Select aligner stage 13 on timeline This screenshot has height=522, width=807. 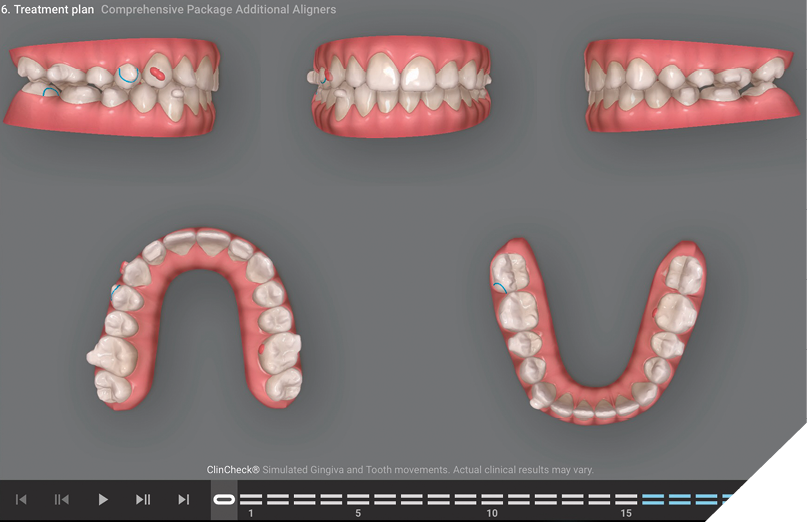coord(572,499)
